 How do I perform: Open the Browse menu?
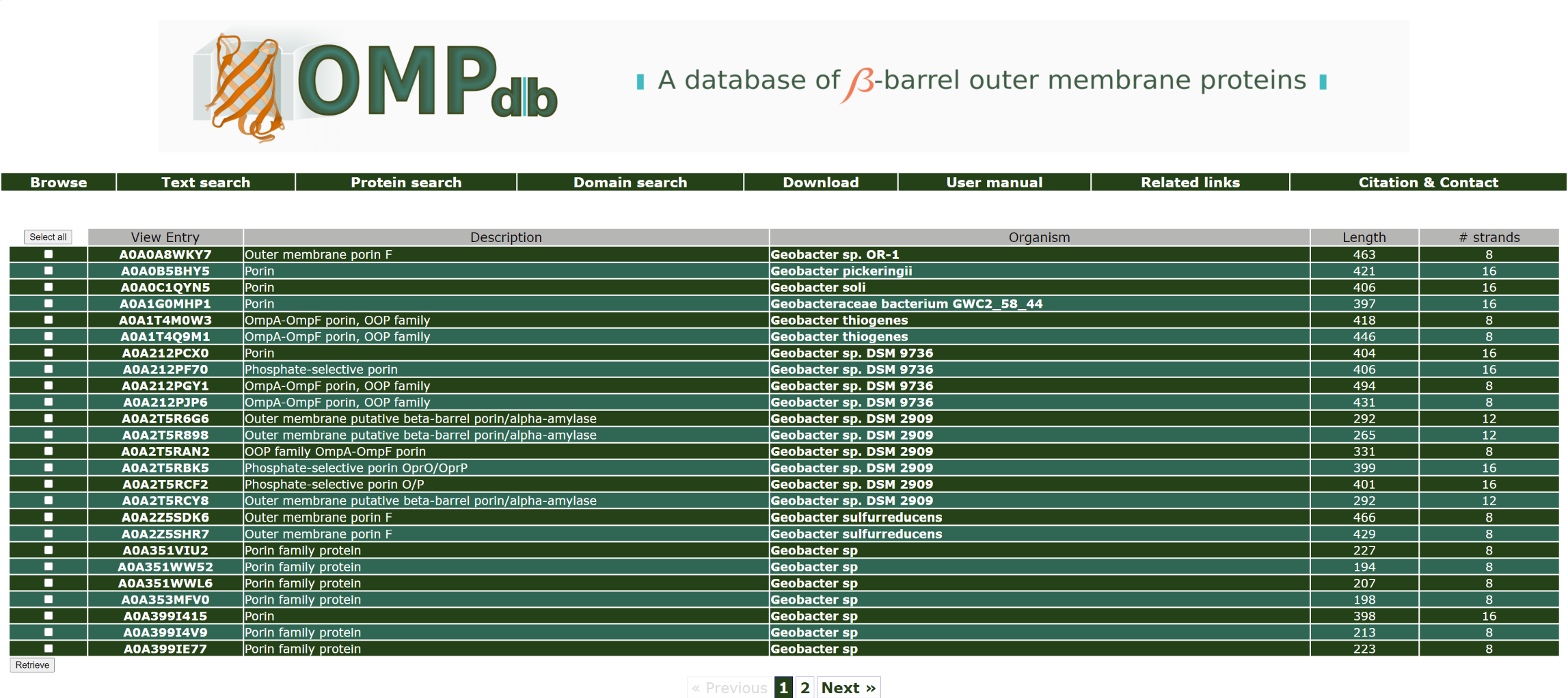pyautogui.click(x=59, y=183)
